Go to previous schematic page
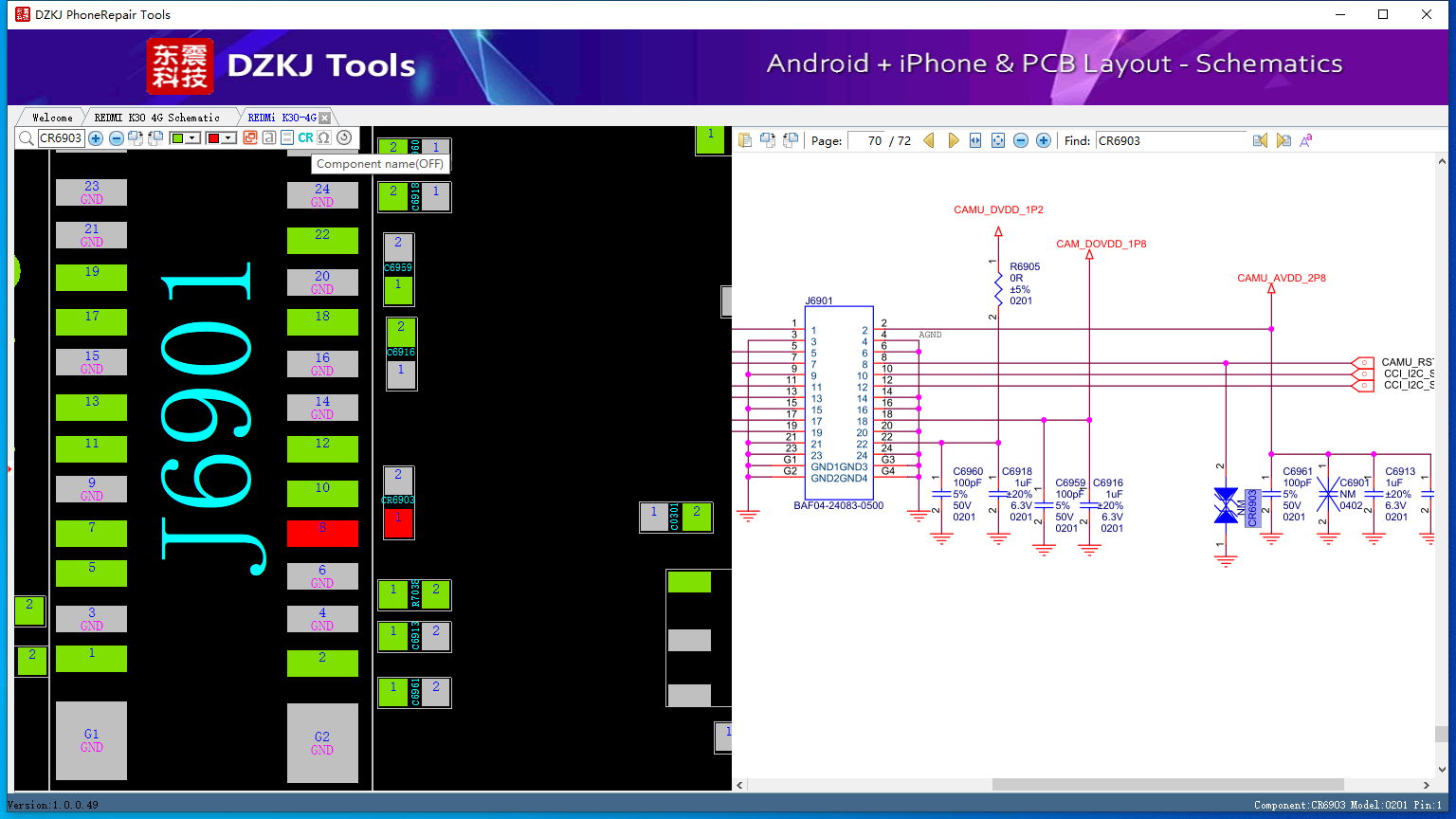The width and height of the screenshot is (1456, 819). (x=929, y=140)
